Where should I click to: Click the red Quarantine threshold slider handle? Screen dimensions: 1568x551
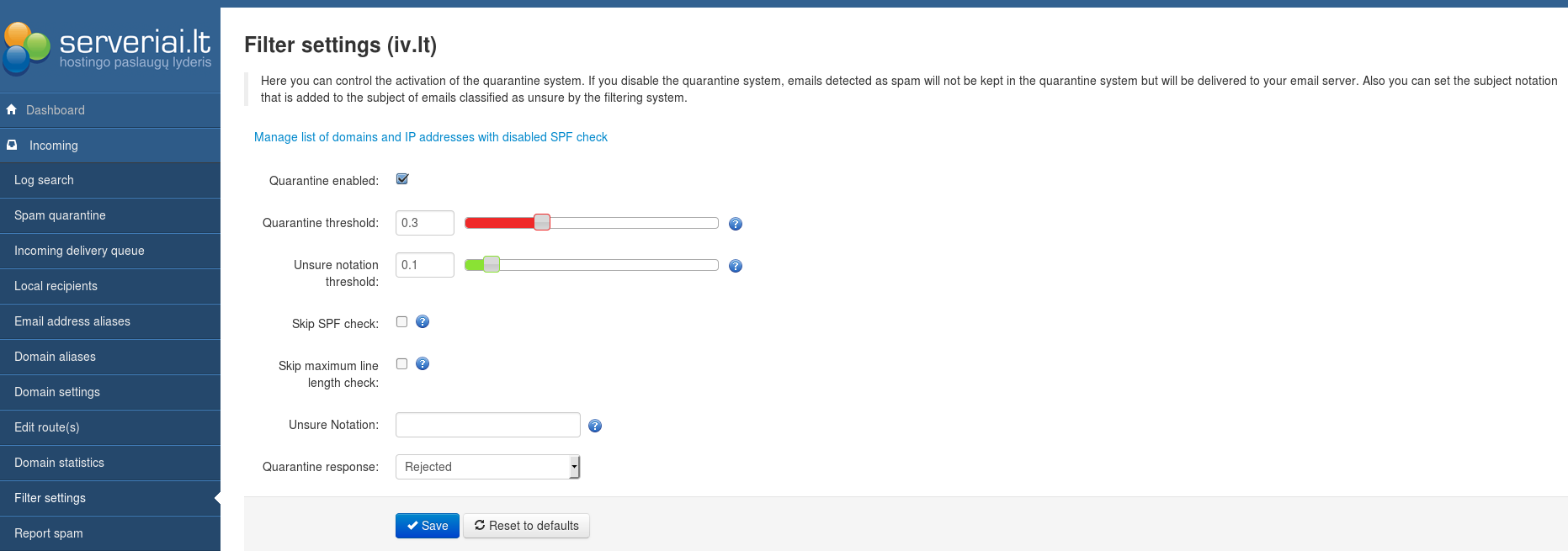(542, 223)
